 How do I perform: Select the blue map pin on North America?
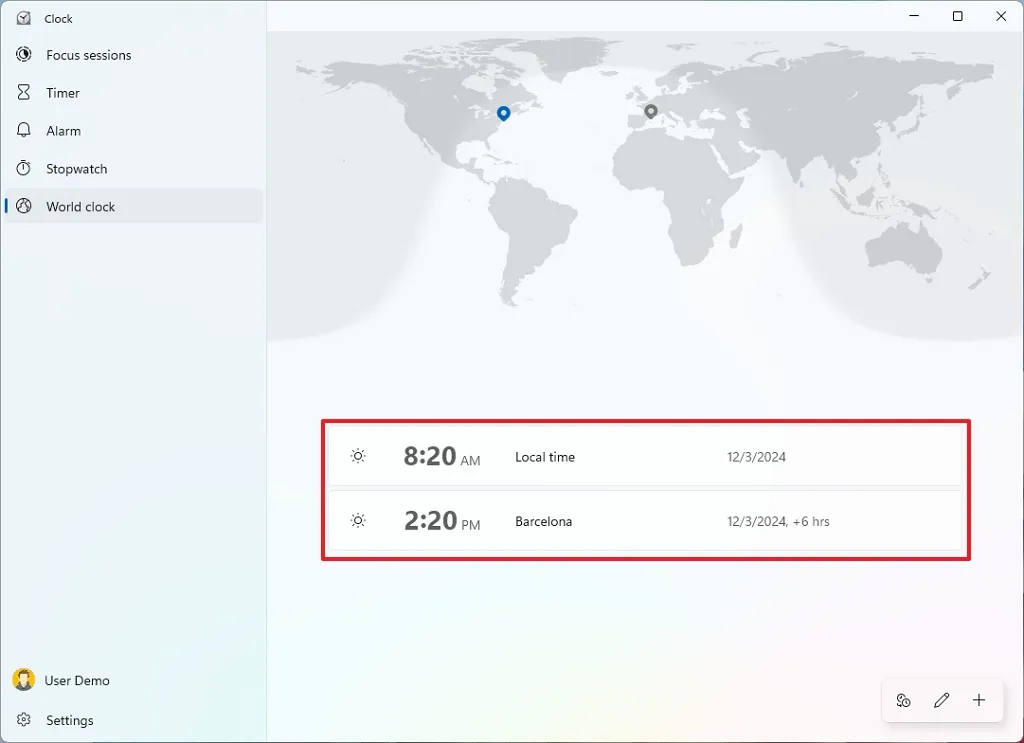[x=503, y=113]
